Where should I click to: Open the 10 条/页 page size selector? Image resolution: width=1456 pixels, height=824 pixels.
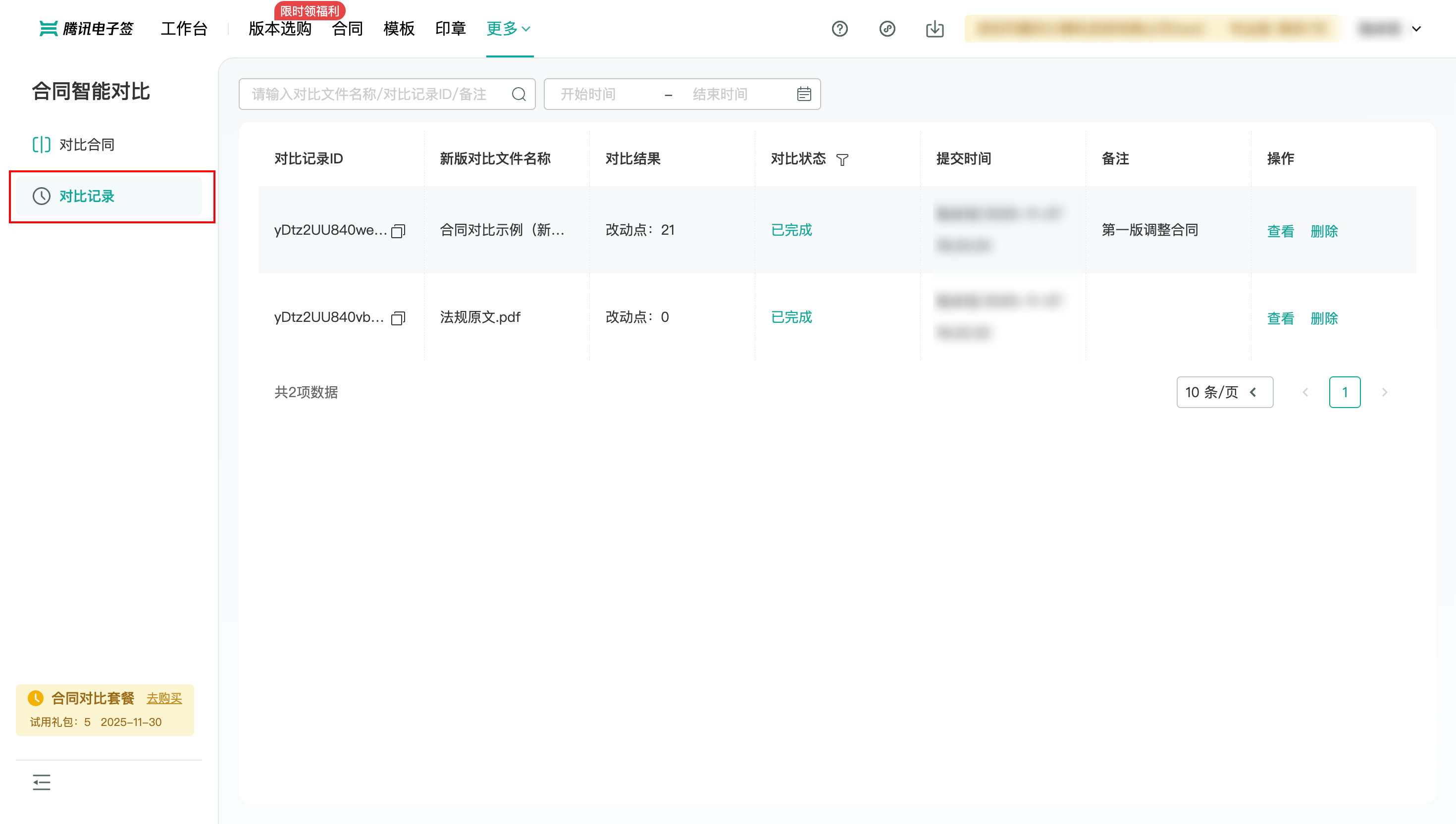click(x=1224, y=392)
